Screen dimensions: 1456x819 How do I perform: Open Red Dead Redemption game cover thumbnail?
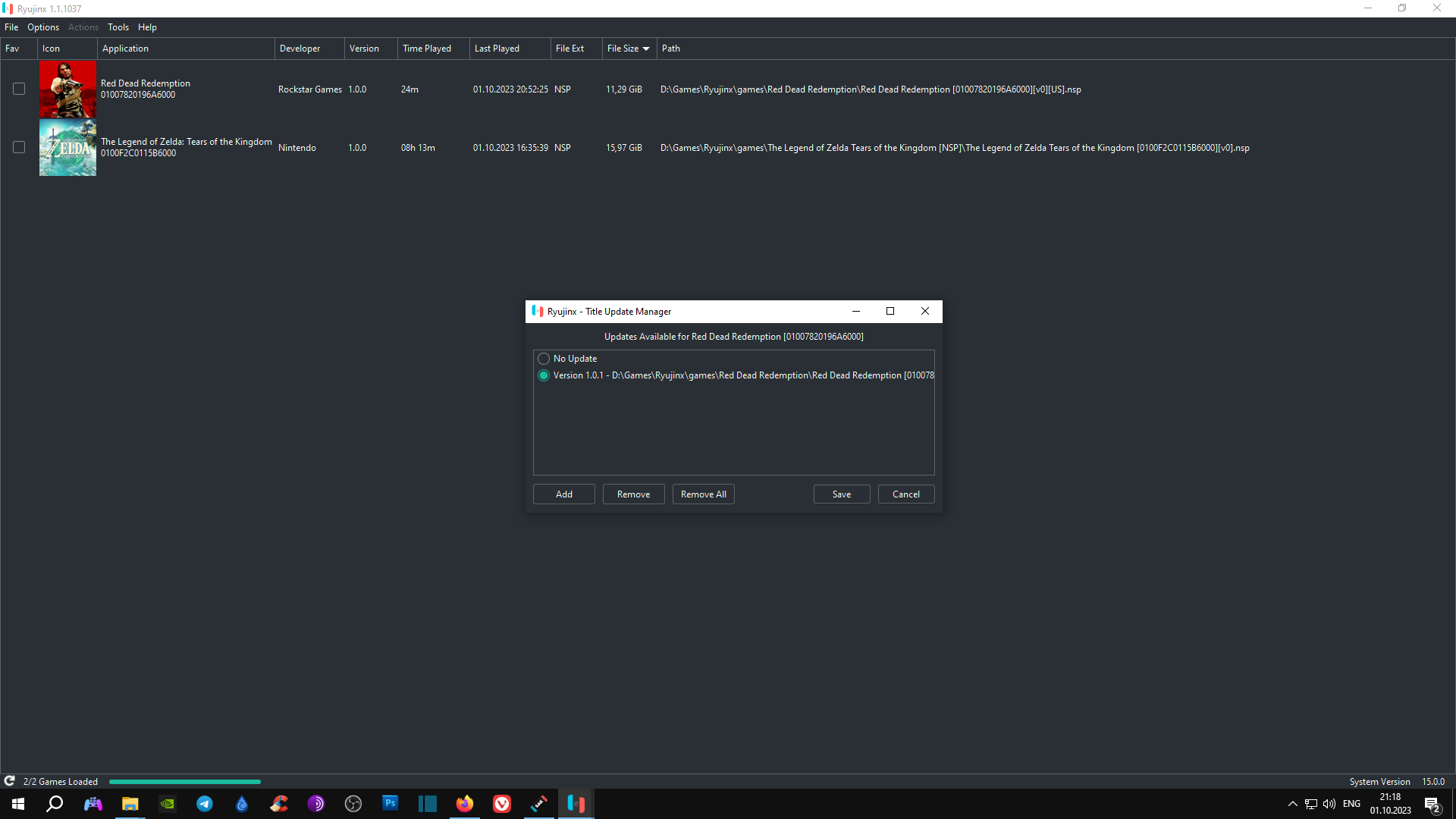[67, 89]
